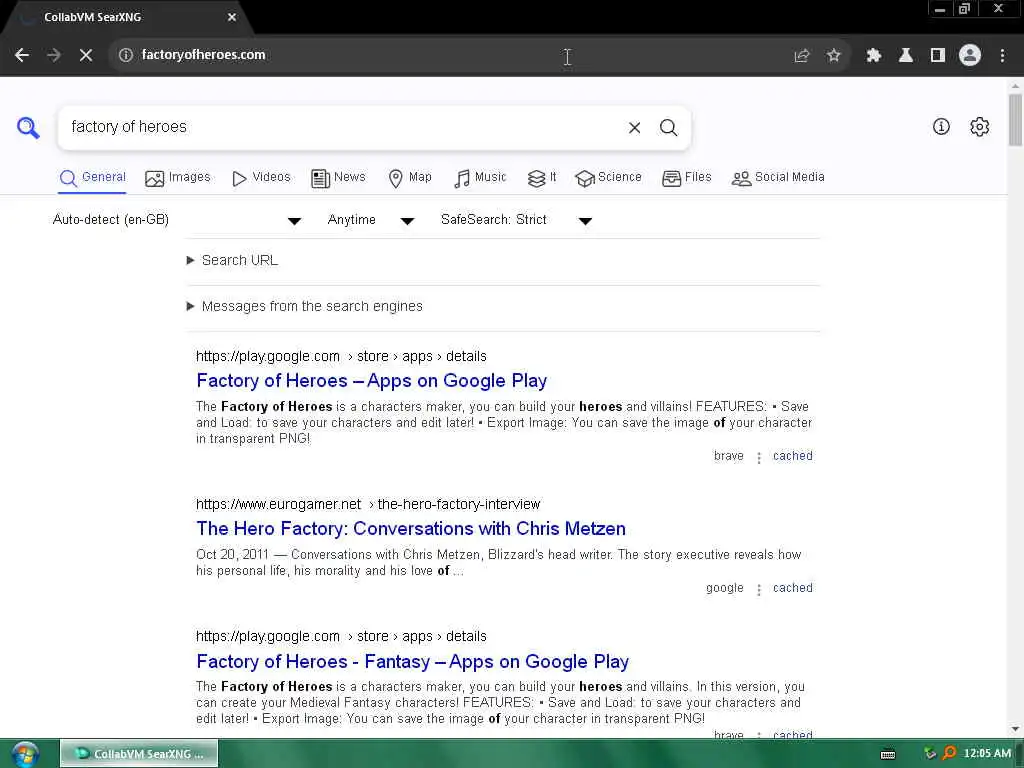1024x768 pixels.
Task: Switch to the General search category
Action: point(92,178)
